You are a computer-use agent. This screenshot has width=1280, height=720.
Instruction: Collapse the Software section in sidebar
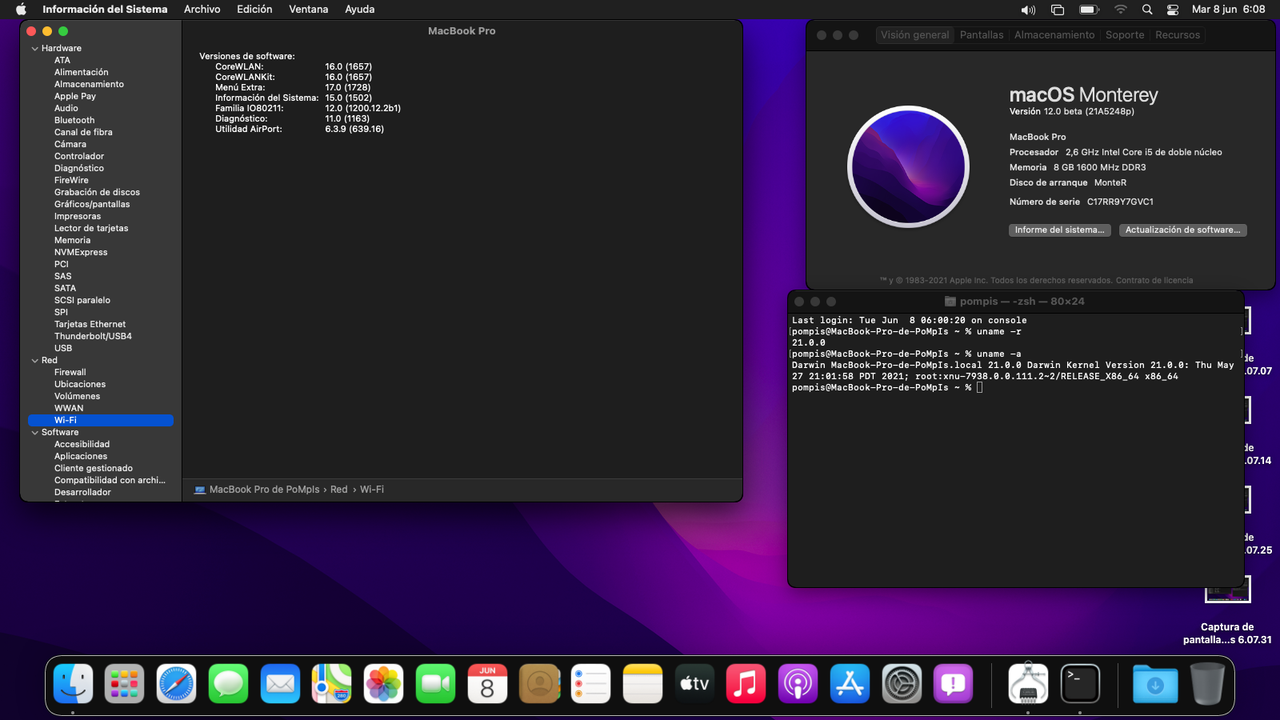35,432
